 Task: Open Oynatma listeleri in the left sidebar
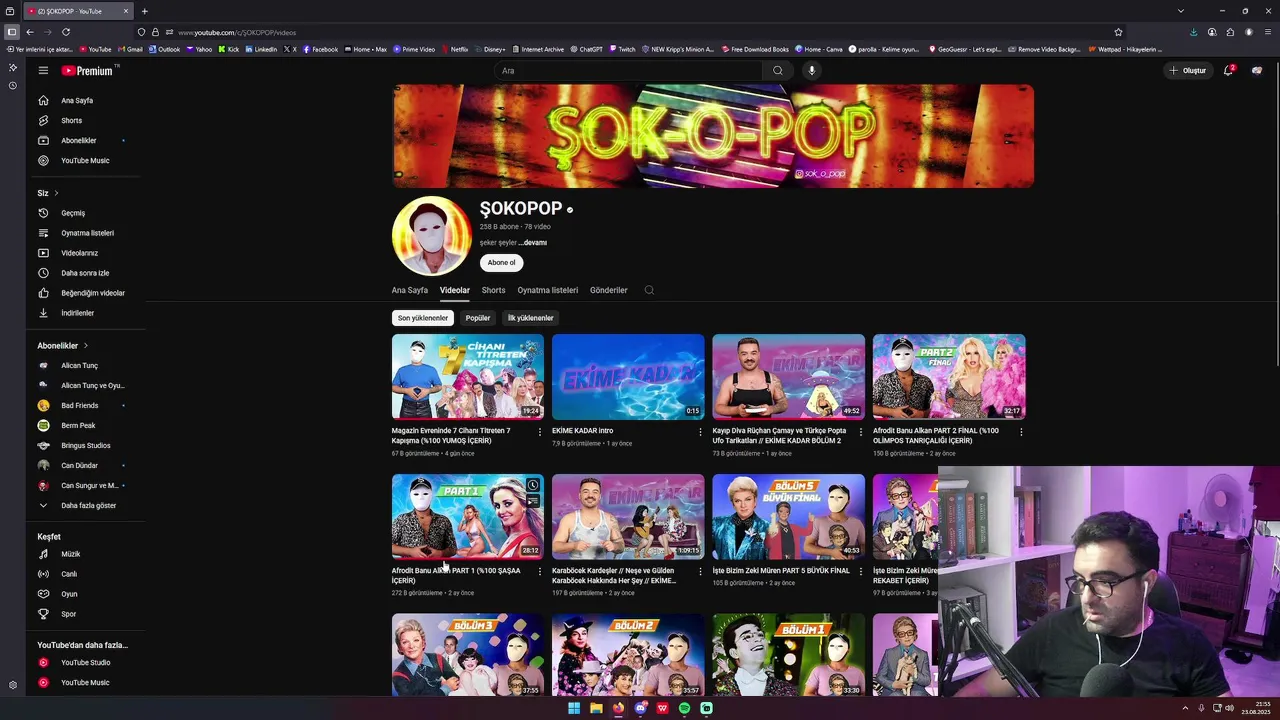pos(85,233)
